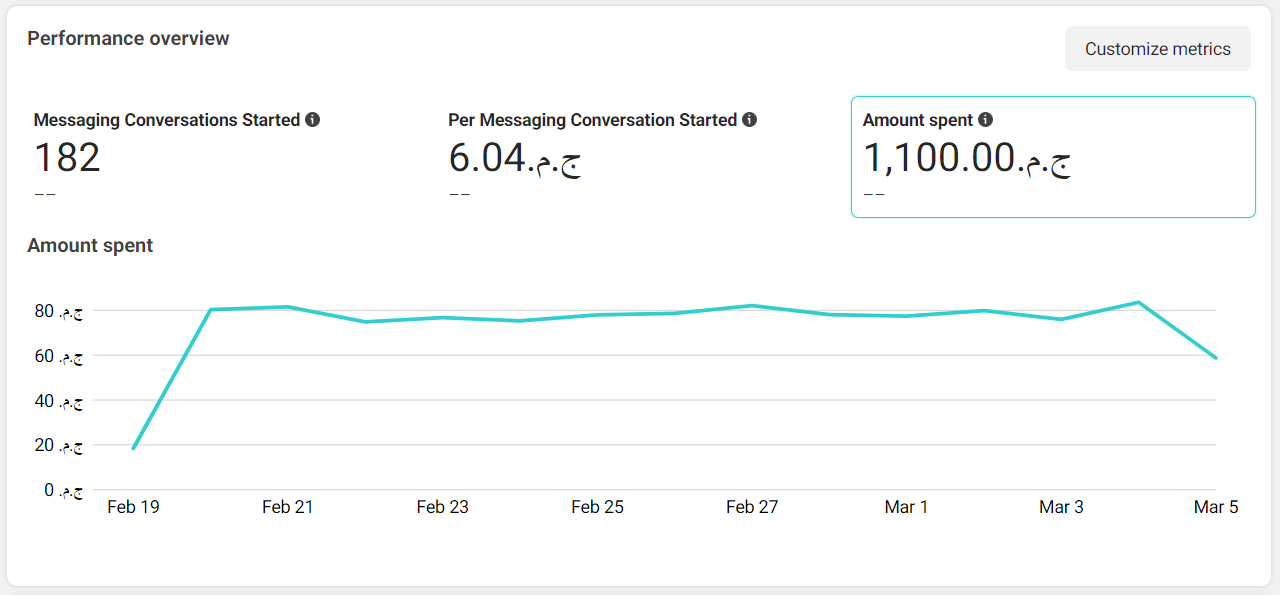Select the Amount spent metric card label
The width and height of the screenshot is (1280, 595).
point(918,120)
